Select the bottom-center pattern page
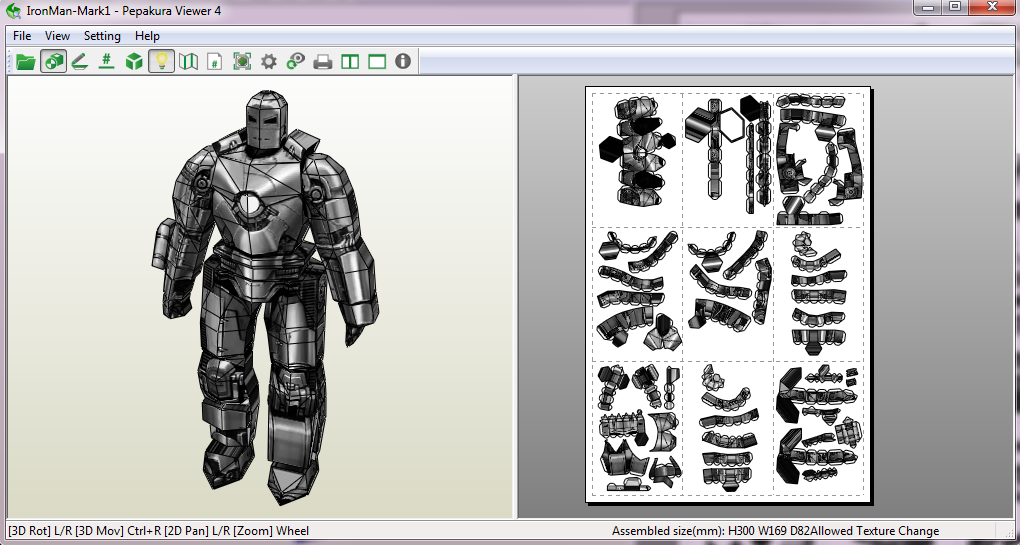 point(728,428)
